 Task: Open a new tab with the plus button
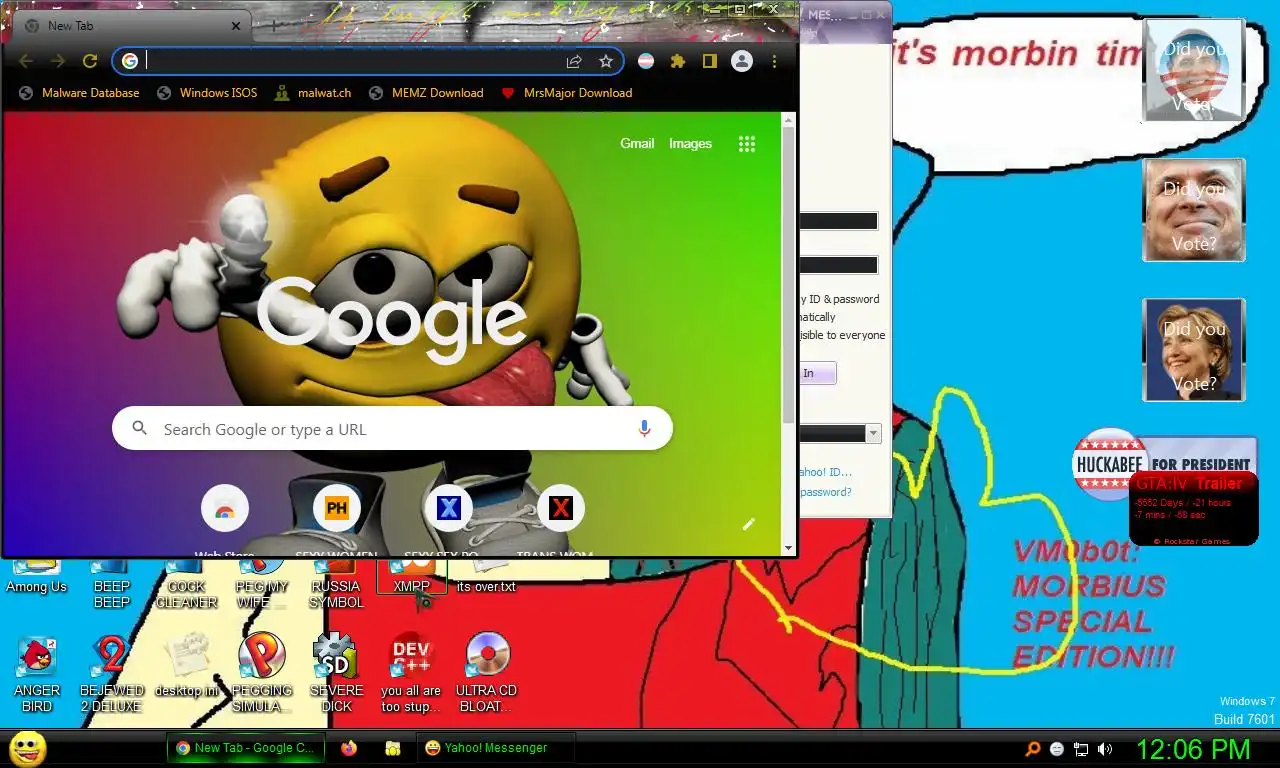click(x=273, y=25)
